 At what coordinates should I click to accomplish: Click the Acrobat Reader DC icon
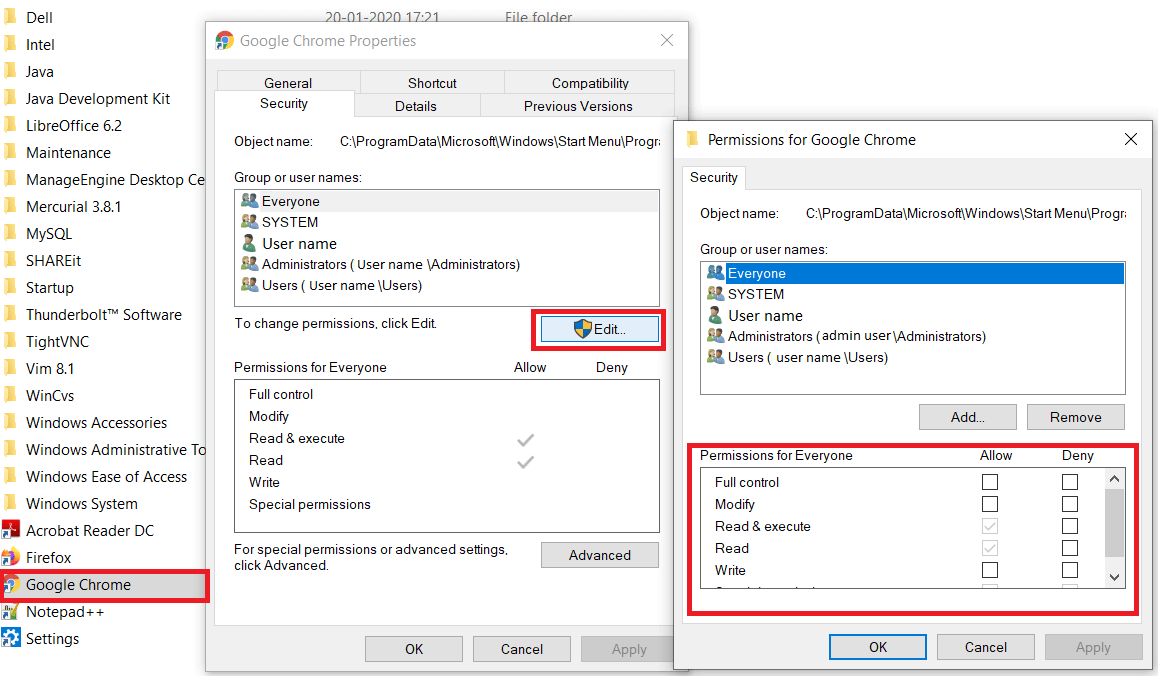10,530
